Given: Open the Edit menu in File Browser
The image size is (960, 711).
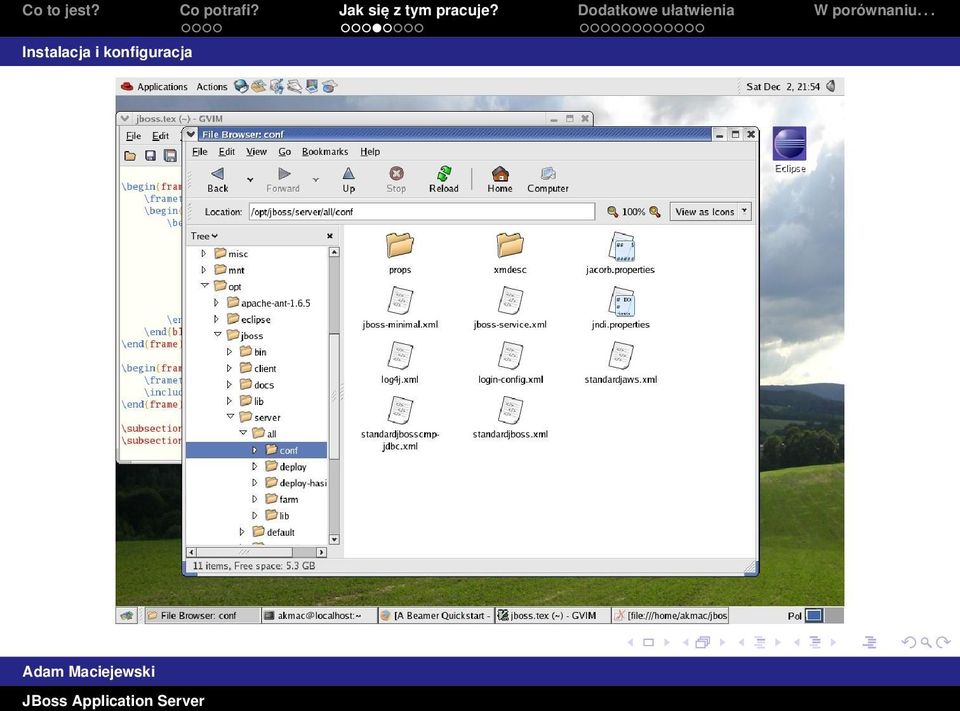Looking at the screenshot, I should 227,151.
